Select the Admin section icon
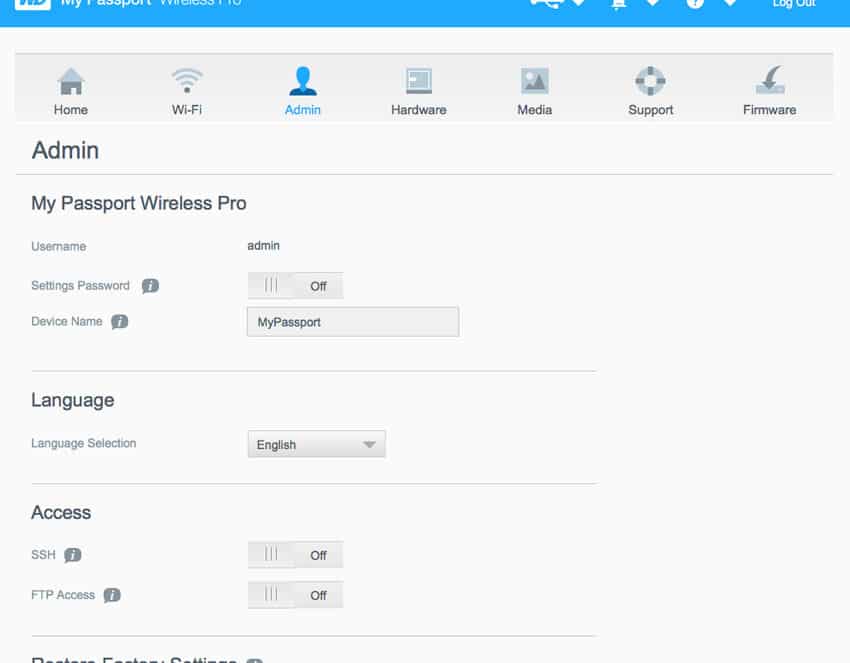850x663 pixels. pos(302,81)
